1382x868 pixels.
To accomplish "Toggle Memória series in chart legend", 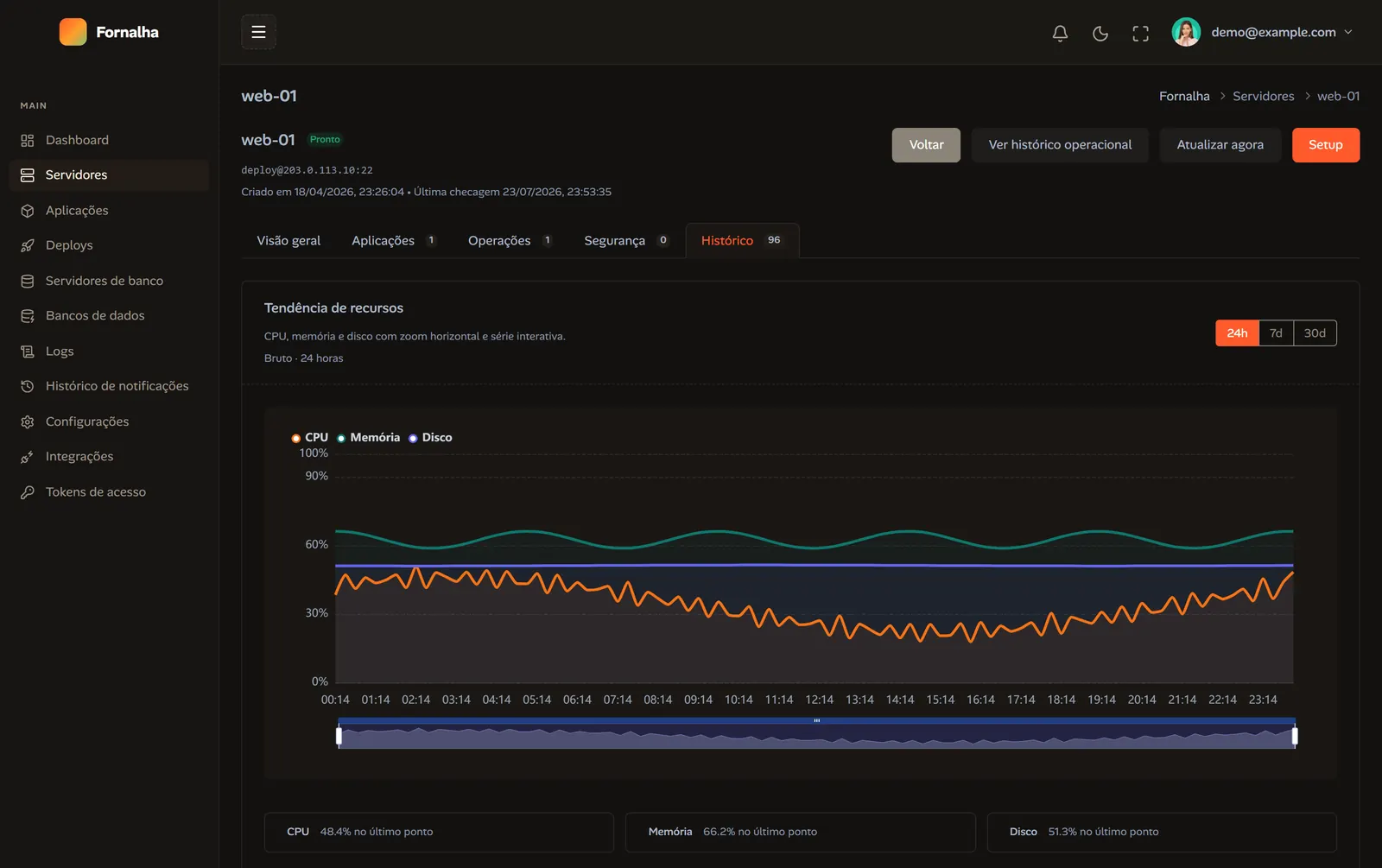I will (369, 438).
